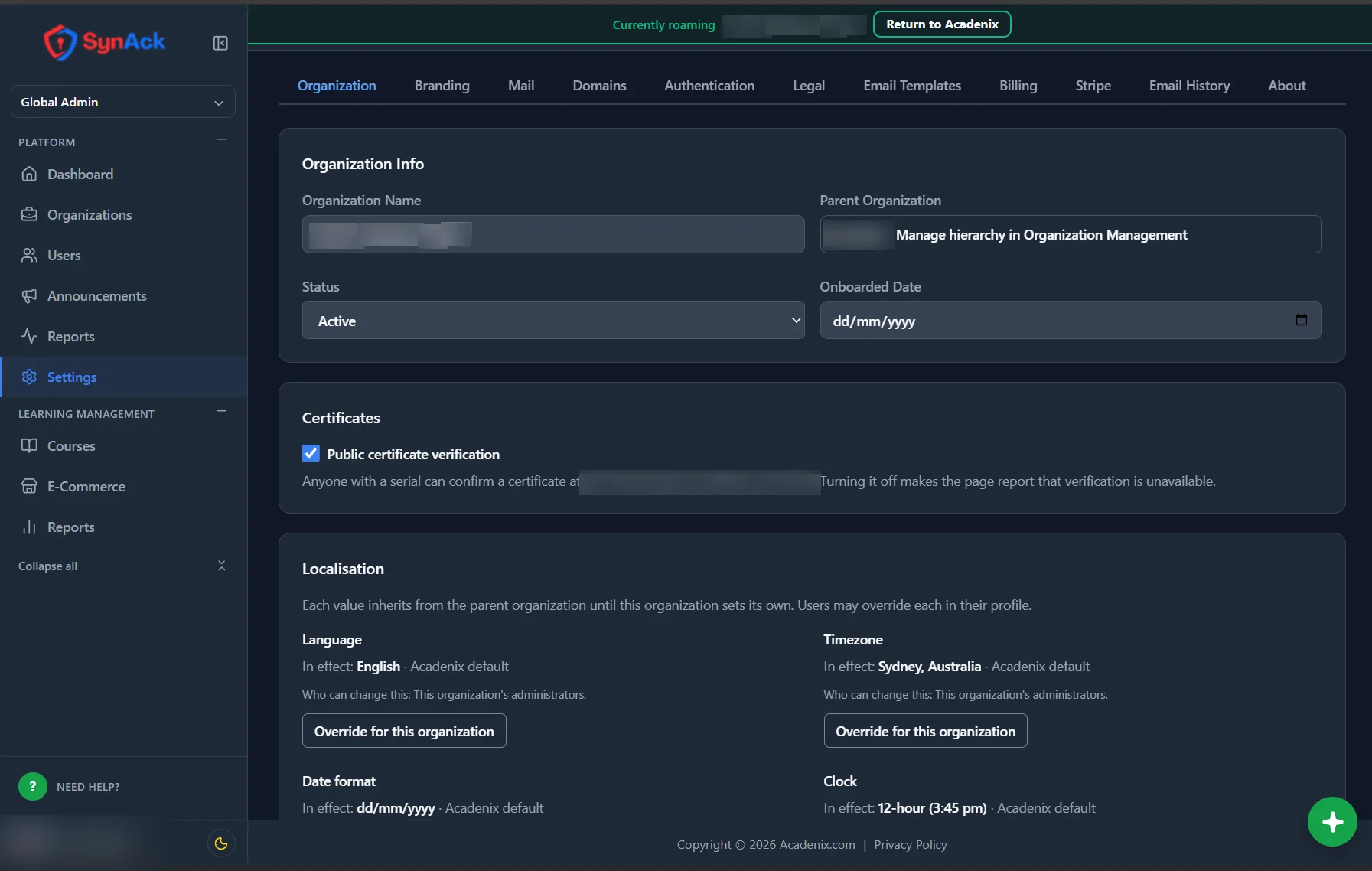Open Organizations briefcase icon
The width and height of the screenshot is (1372, 871).
tap(29, 214)
